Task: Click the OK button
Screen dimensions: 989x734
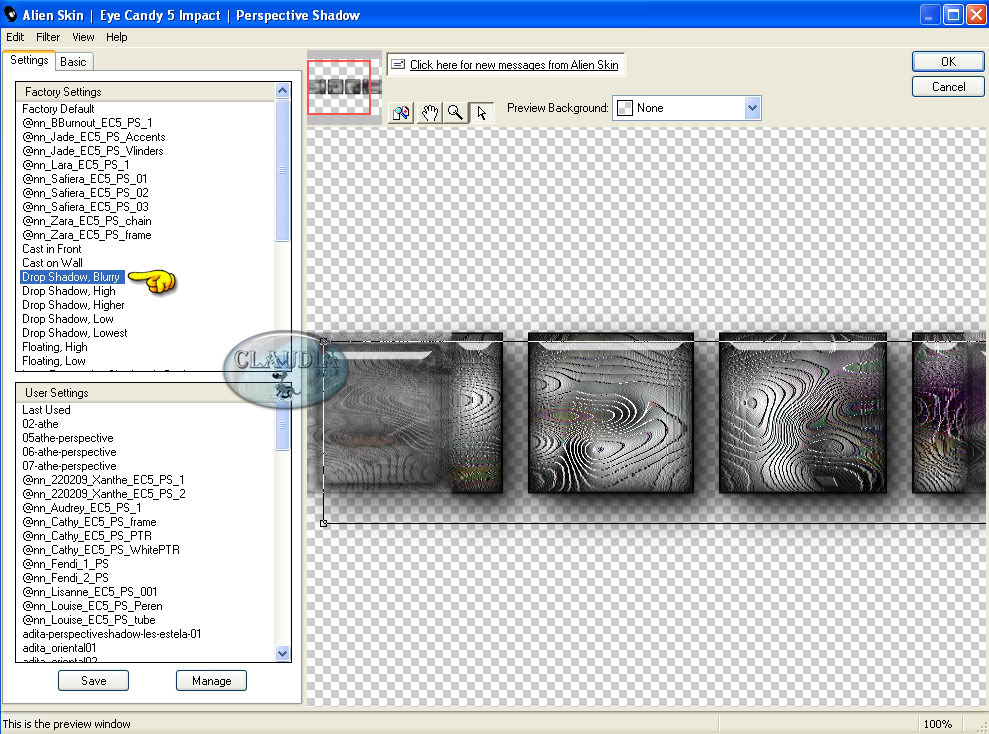Action: [x=947, y=62]
